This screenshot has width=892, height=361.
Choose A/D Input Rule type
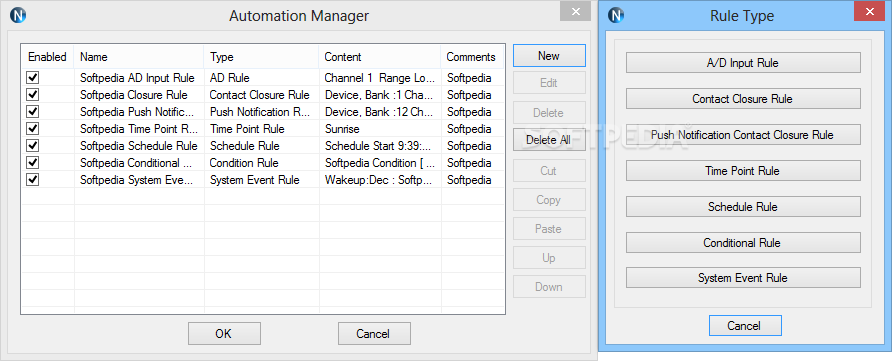(x=743, y=63)
